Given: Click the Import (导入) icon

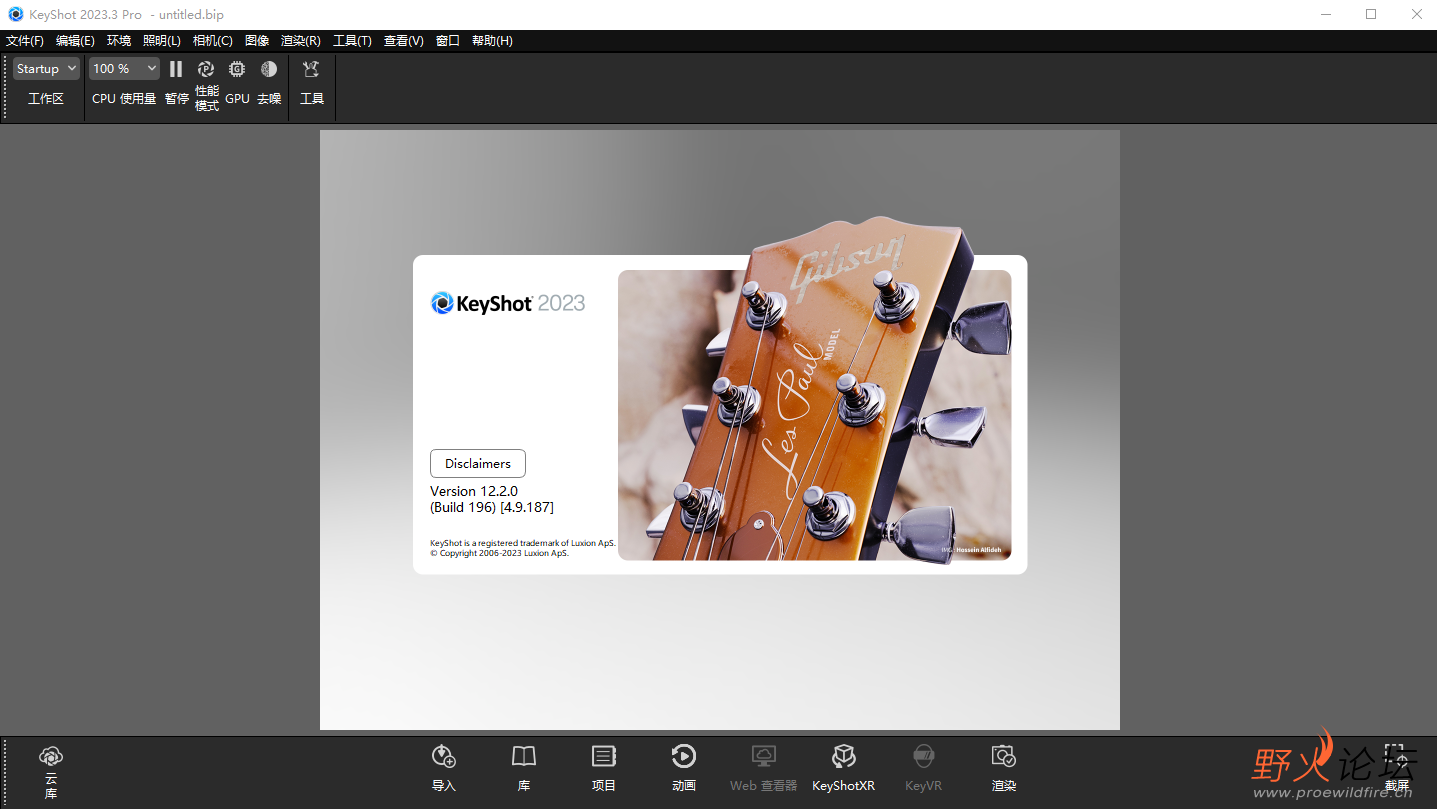Looking at the screenshot, I should pos(444,756).
